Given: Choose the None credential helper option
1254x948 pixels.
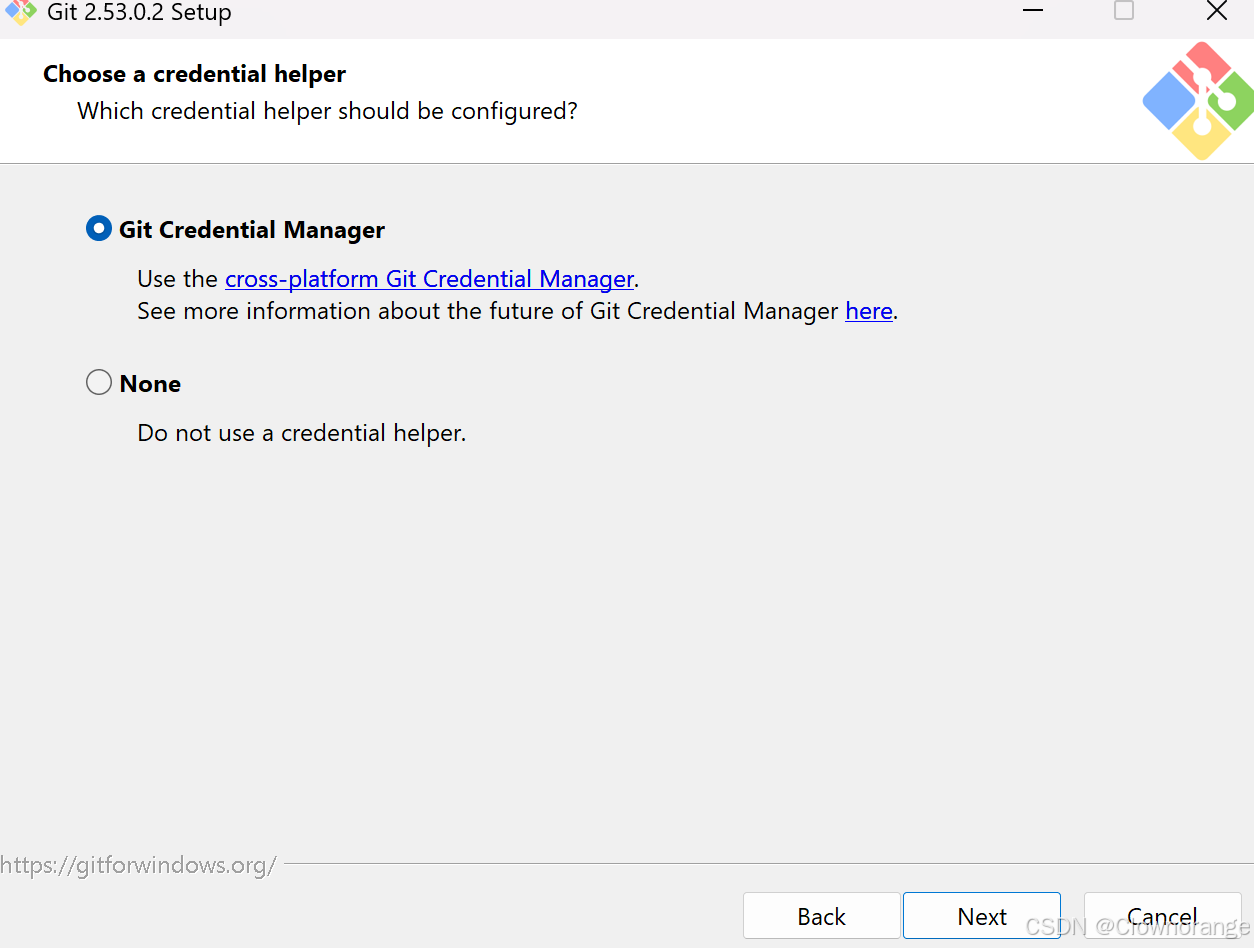Looking at the screenshot, I should 99,383.
